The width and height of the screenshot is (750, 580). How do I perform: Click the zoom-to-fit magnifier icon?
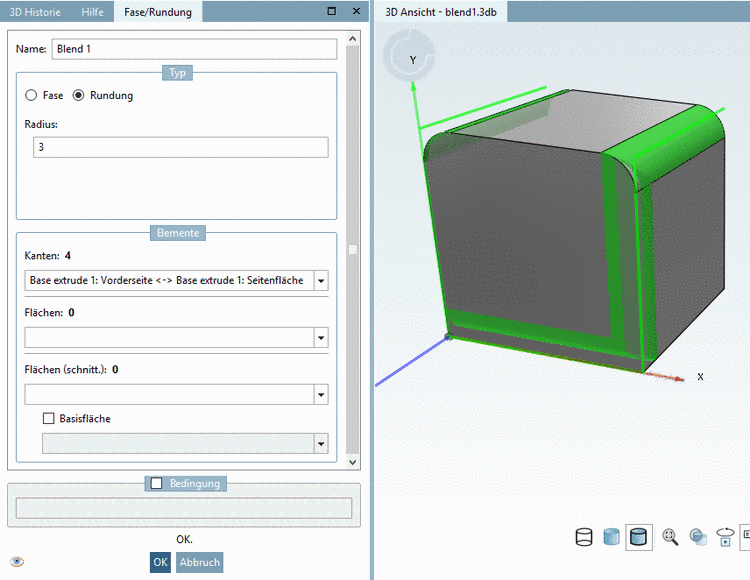coord(670,537)
